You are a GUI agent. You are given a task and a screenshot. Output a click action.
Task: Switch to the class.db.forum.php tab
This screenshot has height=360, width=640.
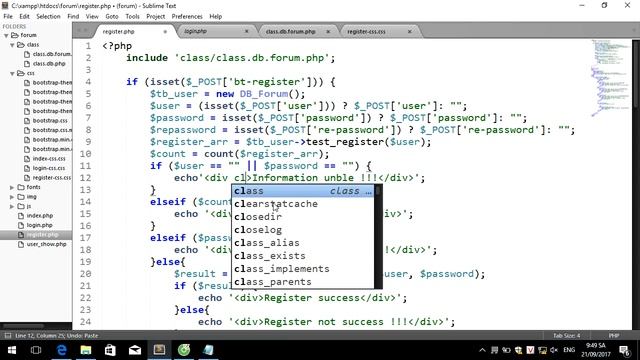click(x=291, y=31)
